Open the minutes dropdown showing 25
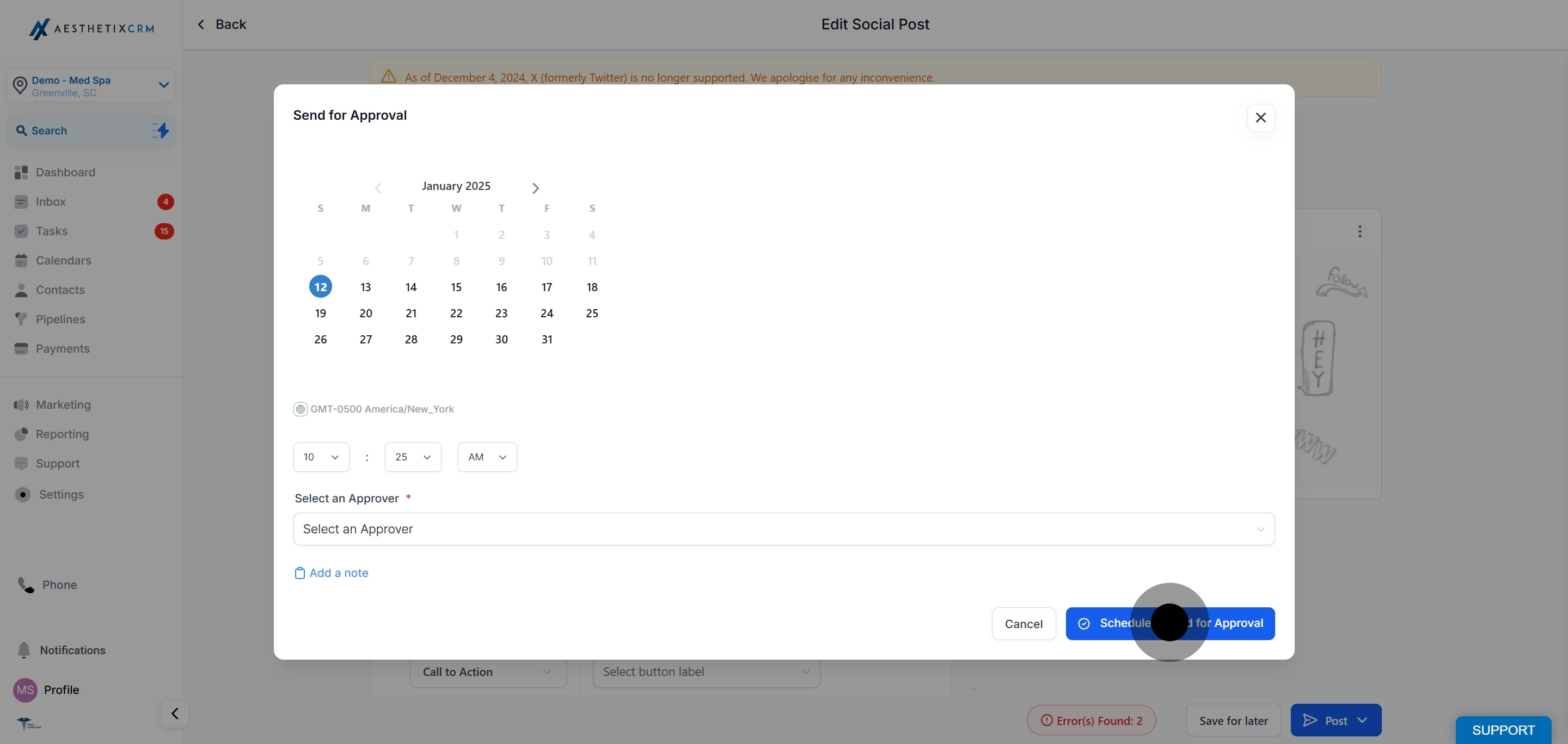 pos(413,457)
